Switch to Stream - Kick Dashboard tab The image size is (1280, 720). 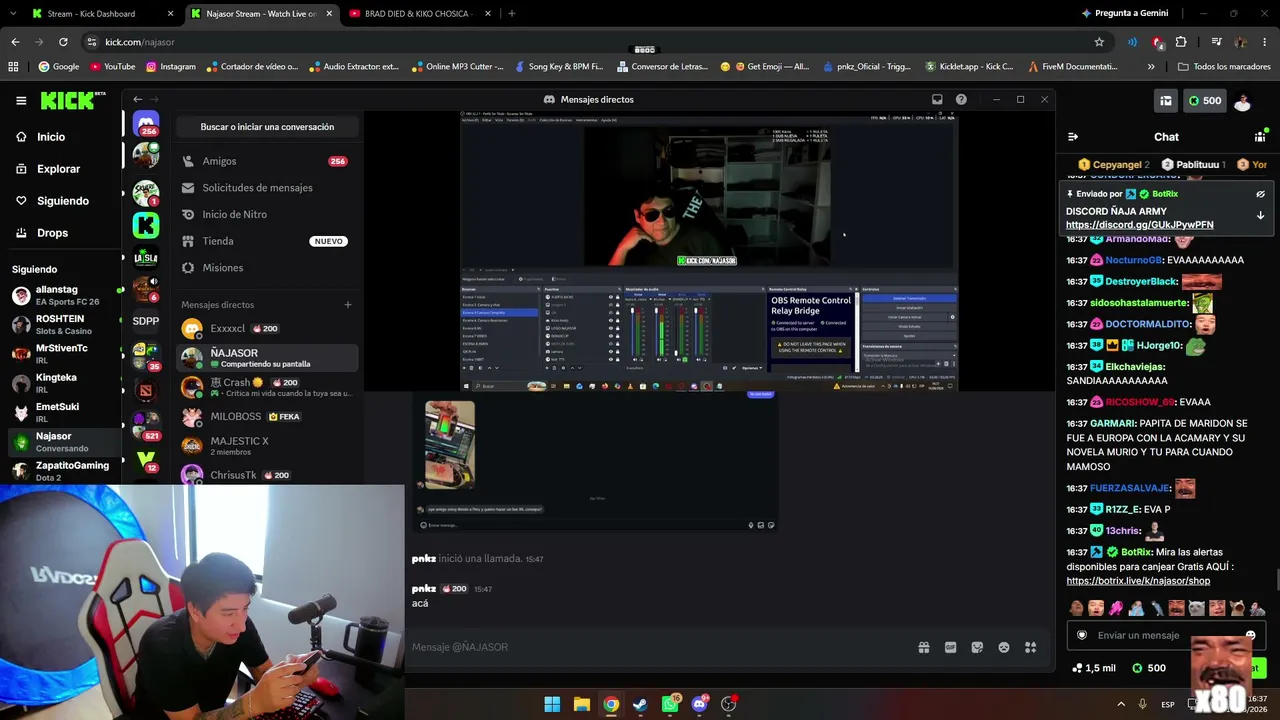coord(102,14)
